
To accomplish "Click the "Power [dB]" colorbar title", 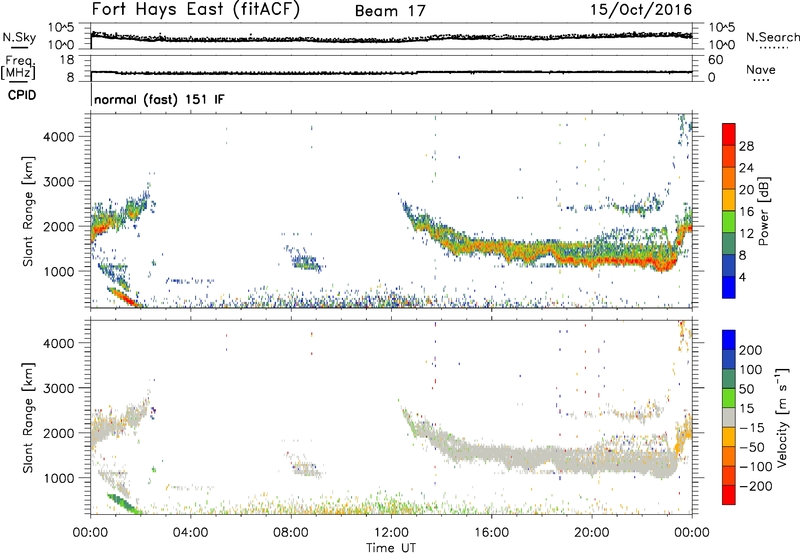I will (763, 211).
